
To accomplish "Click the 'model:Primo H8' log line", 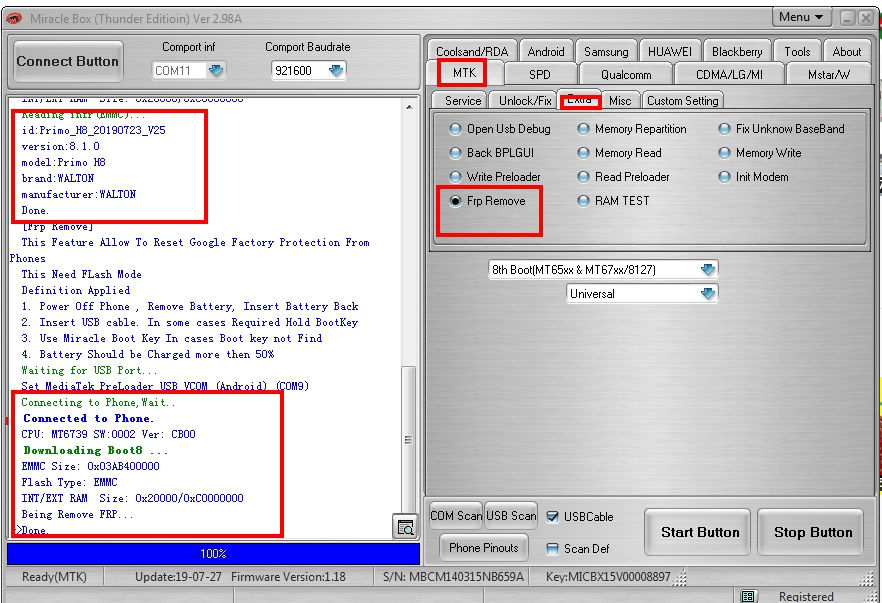I will tap(64, 163).
